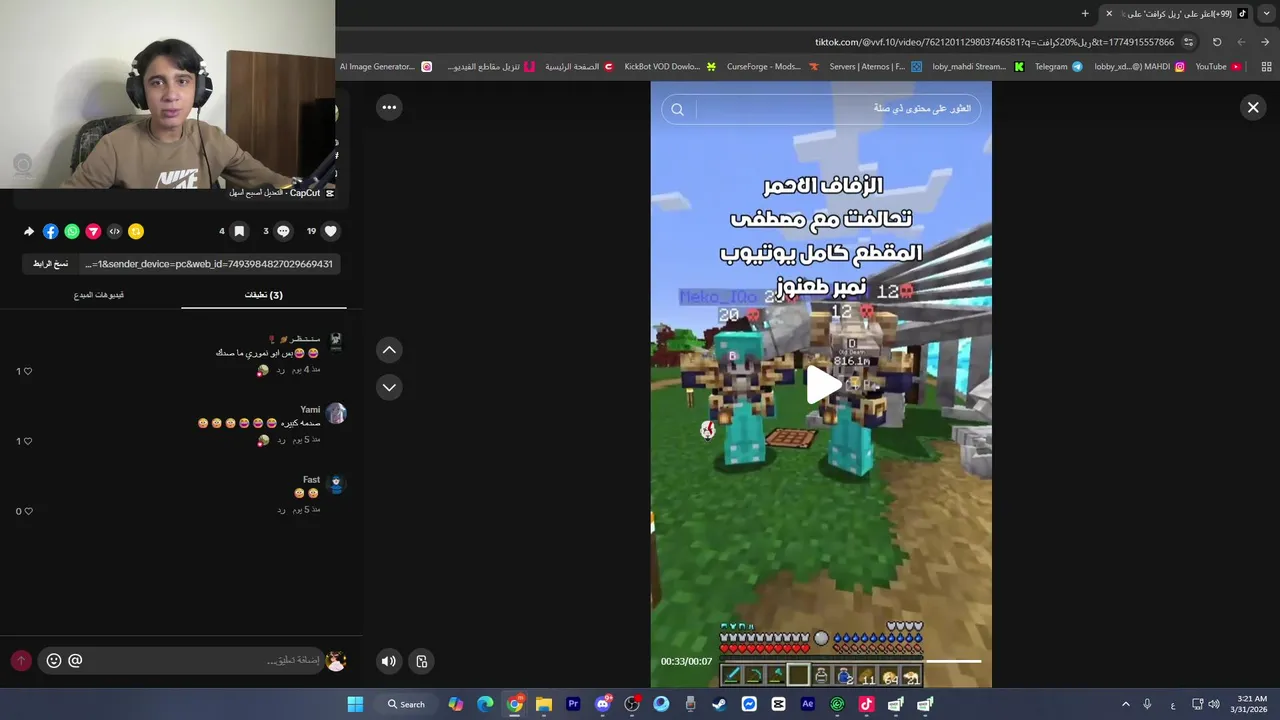Send to friends via red paper-plane icon

[93, 231]
